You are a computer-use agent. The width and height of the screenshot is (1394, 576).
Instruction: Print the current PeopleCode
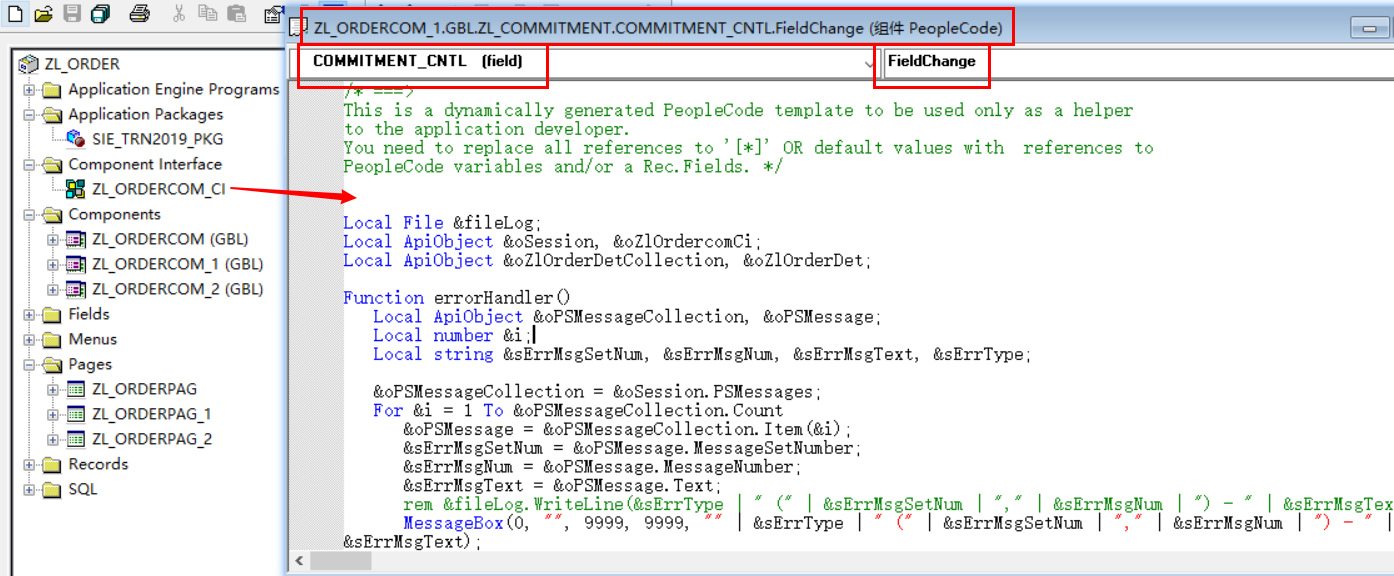point(138,14)
